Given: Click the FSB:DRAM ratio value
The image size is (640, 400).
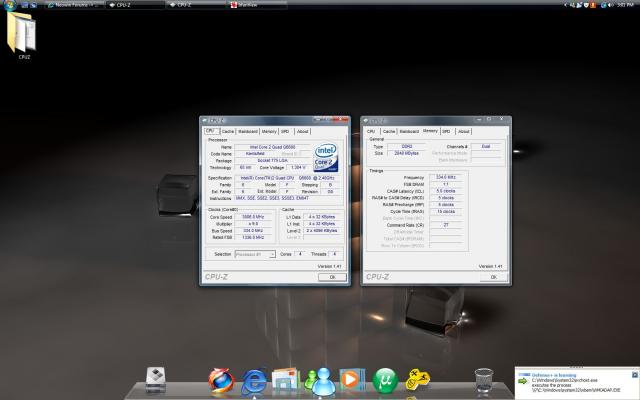Looking at the screenshot, I should [x=446, y=184].
